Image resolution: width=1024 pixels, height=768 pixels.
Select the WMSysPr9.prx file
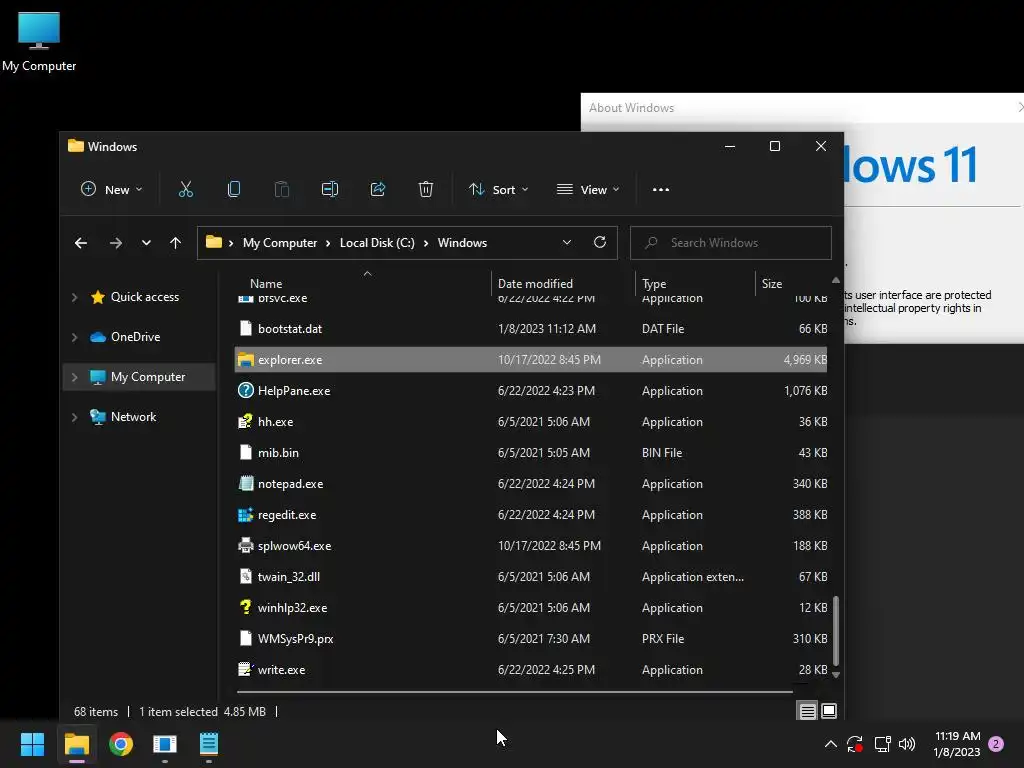pyautogui.click(x=530, y=639)
